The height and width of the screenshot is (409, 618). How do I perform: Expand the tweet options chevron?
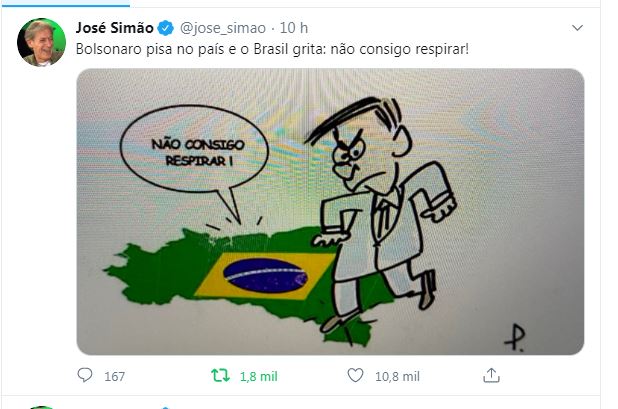point(577,28)
